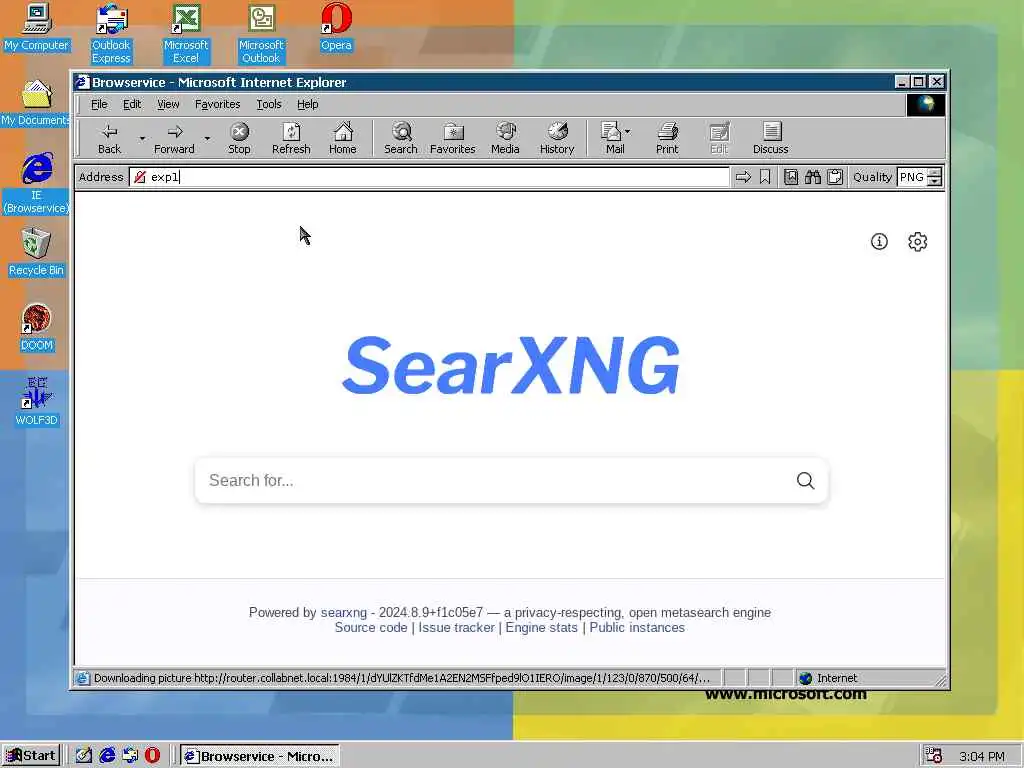The height and width of the screenshot is (768, 1024).
Task: Select the Recycle Bin desktop icon
Action: (x=36, y=253)
